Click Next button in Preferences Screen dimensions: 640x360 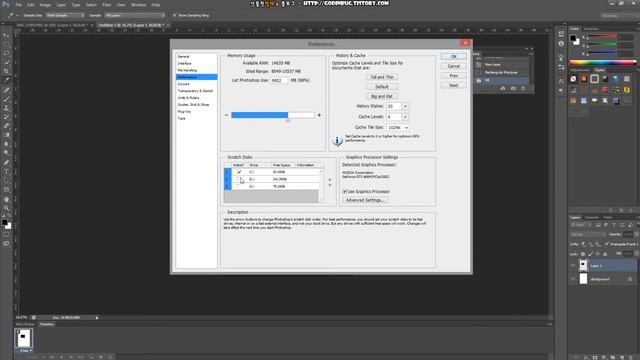[x=453, y=86]
